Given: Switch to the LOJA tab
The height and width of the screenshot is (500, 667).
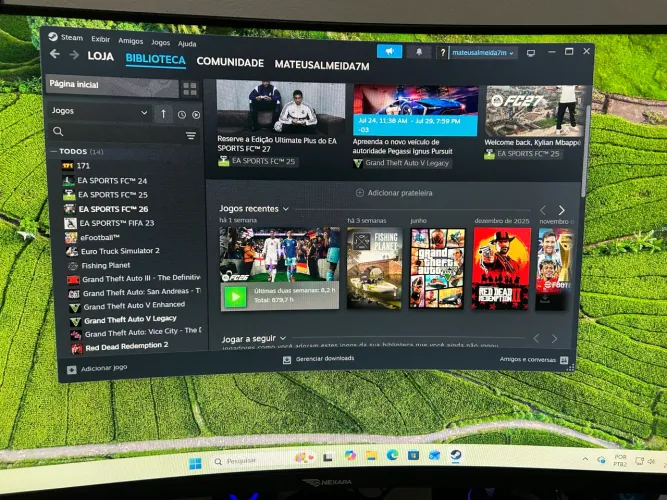Looking at the screenshot, I should [101, 56].
